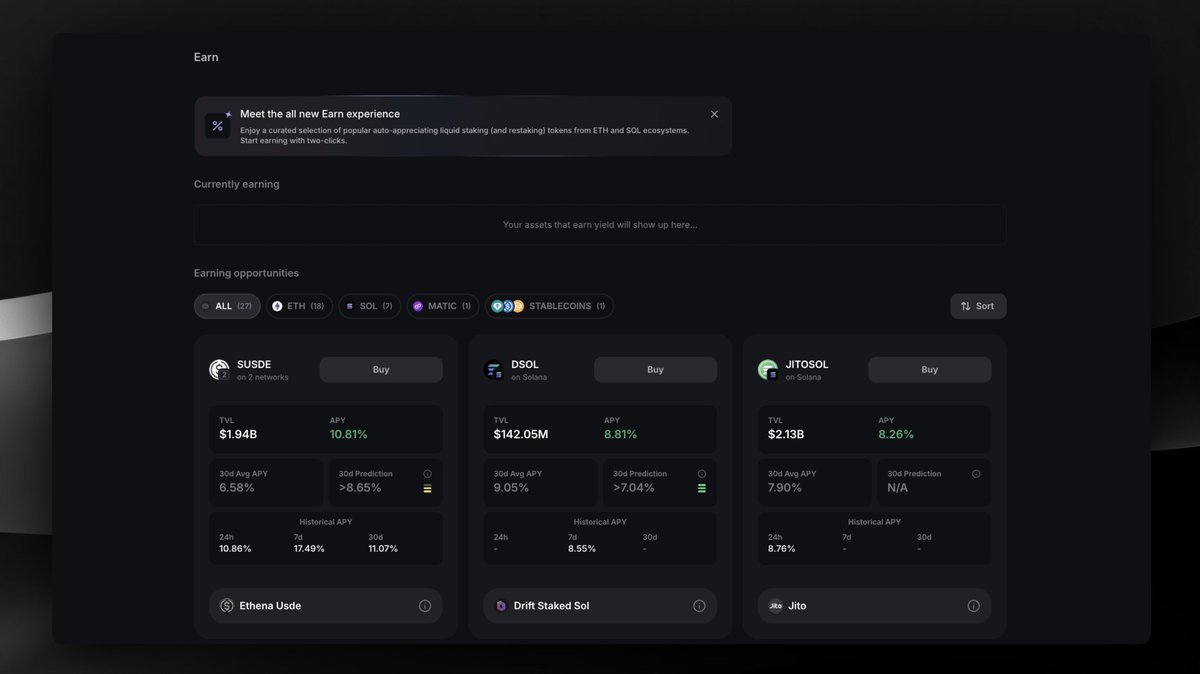Image resolution: width=1200 pixels, height=674 pixels.
Task: Click the JITOSOL token logo
Action: pos(768,370)
